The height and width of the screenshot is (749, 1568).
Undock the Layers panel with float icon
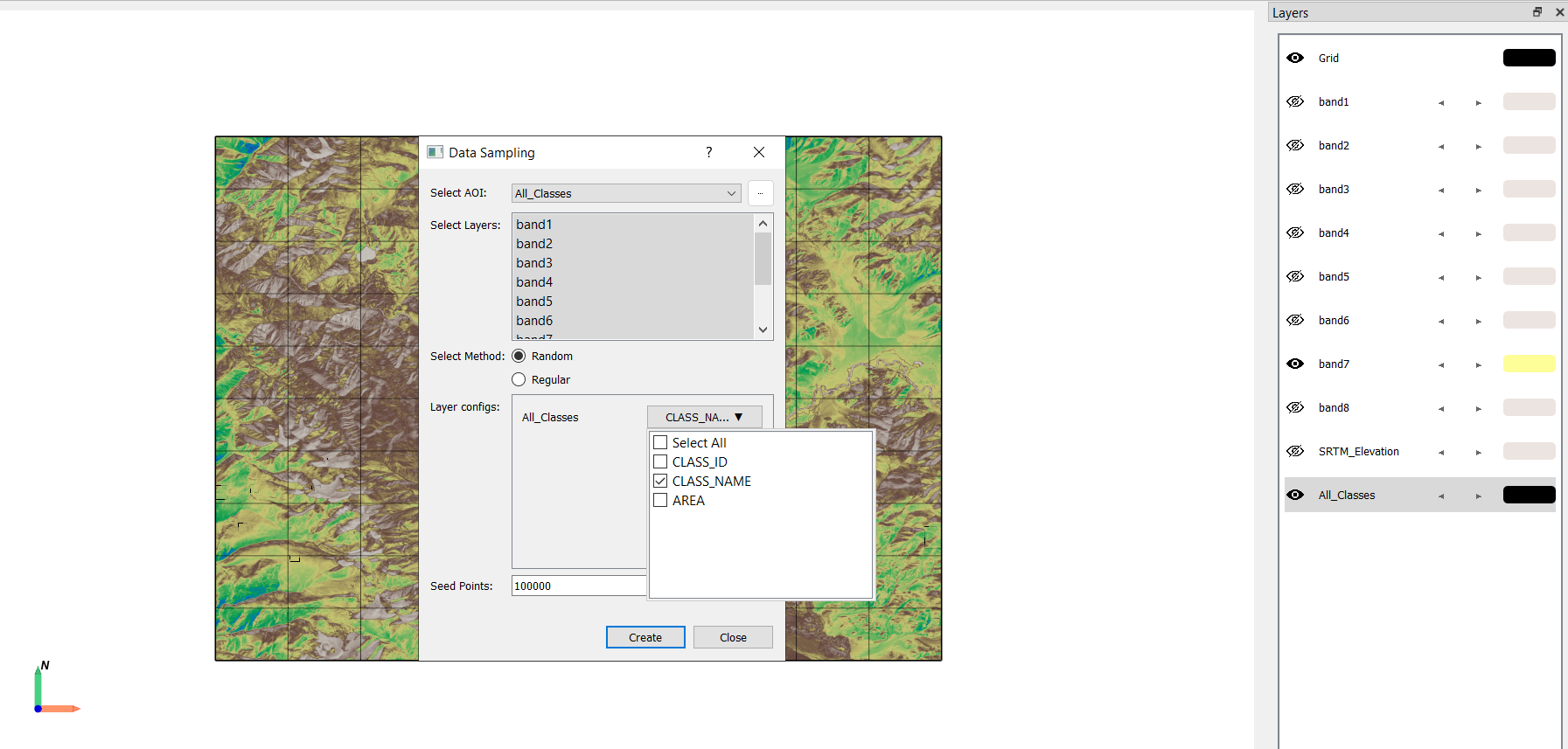pyautogui.click(x=1537, y=12)
